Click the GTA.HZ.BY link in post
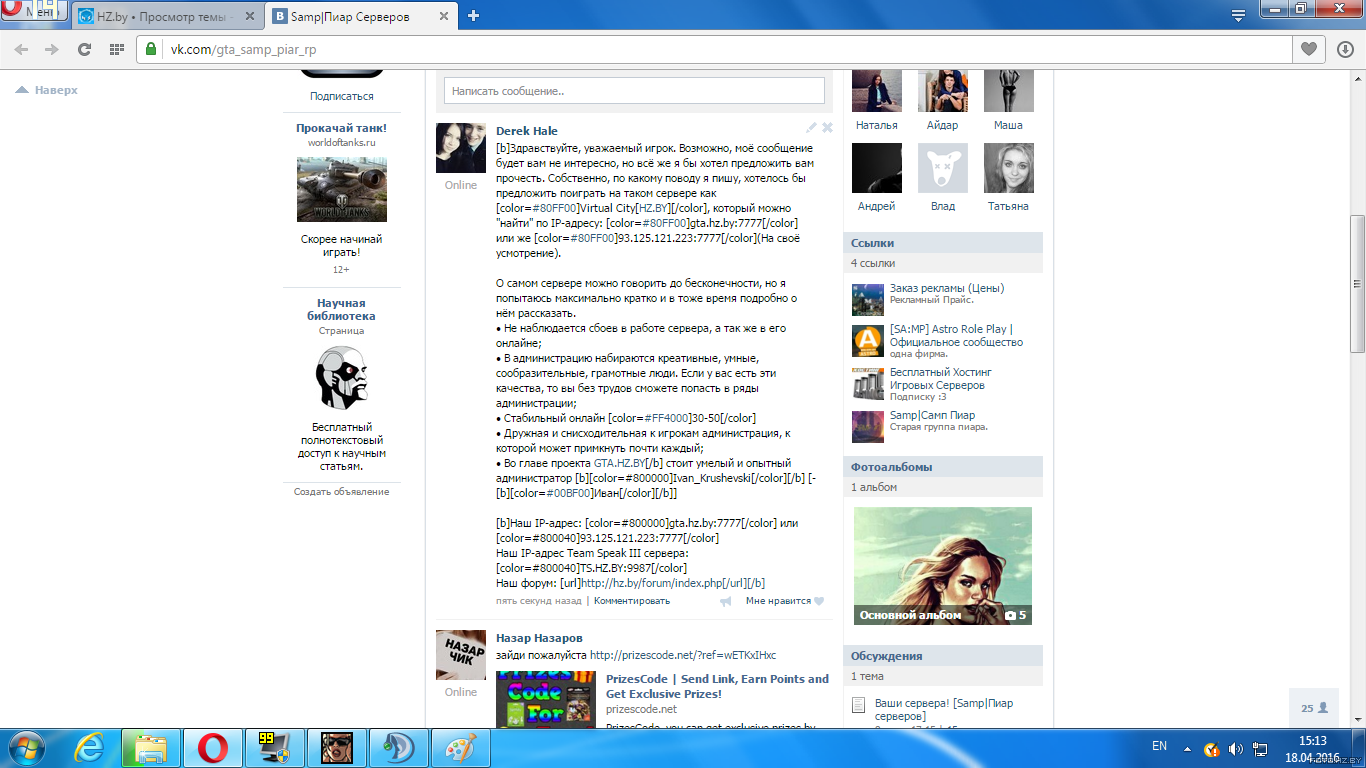Viewport: 1366px width, 768px height. click(x=619, y=463)
